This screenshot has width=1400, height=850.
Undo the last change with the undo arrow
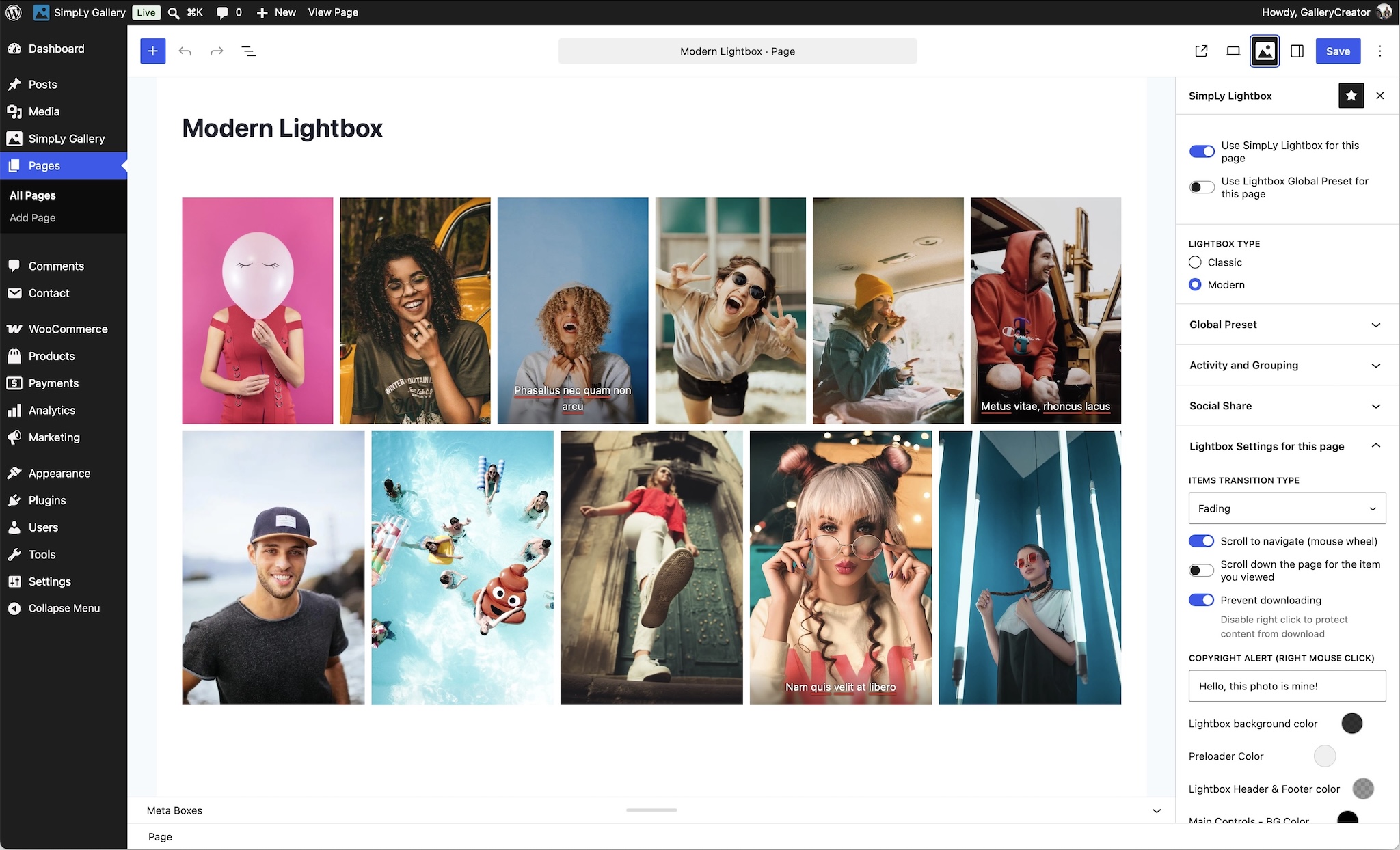(185, 51)
